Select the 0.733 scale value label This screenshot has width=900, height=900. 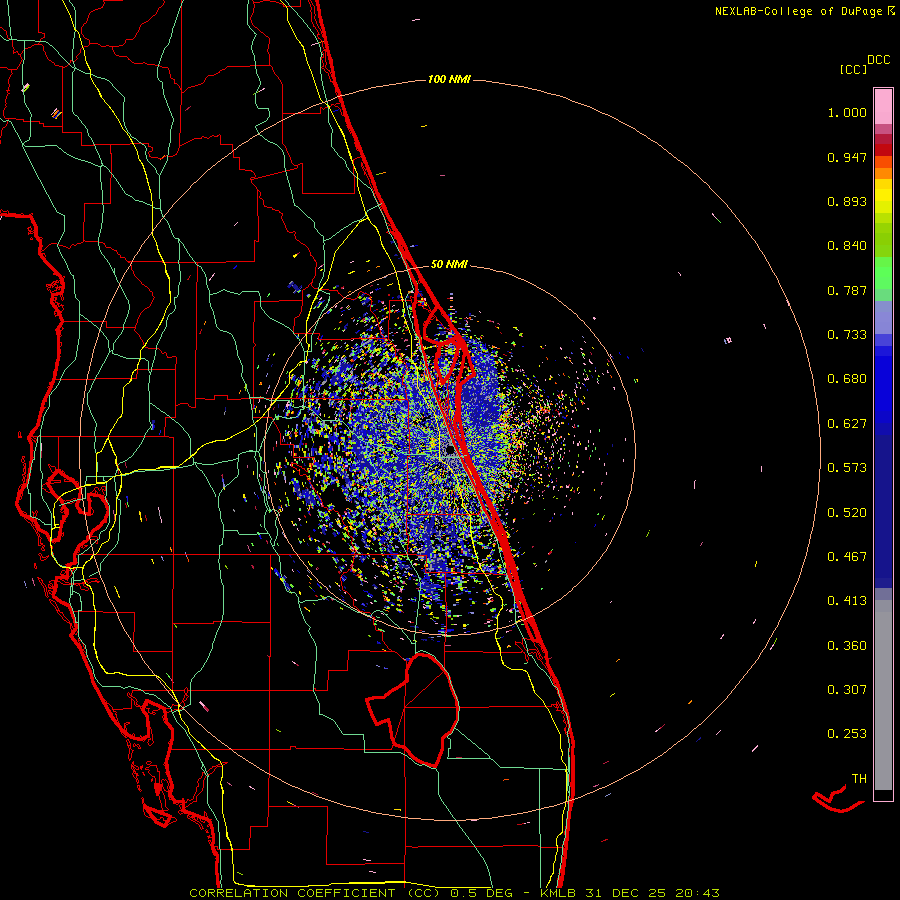(847, 335)
